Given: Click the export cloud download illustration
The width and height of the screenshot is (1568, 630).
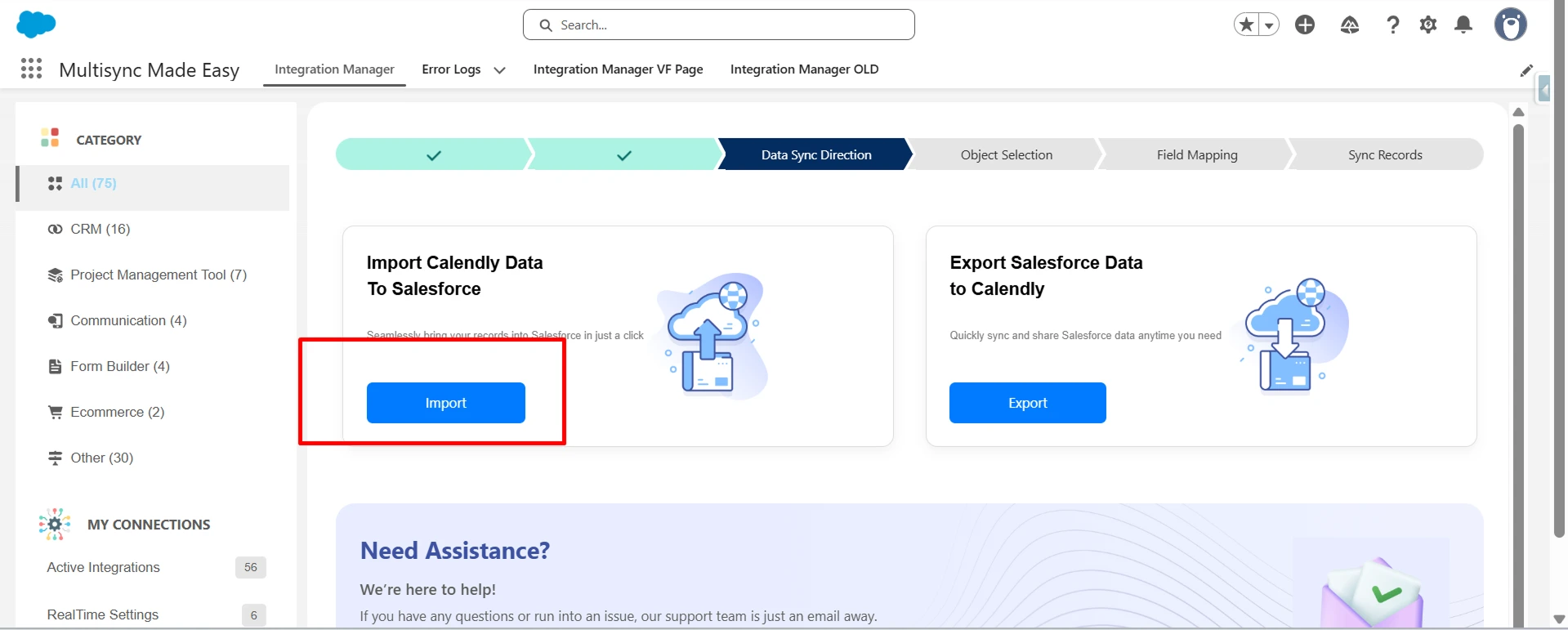Looking at the screenshot, I should click(x=1293, y=335).
